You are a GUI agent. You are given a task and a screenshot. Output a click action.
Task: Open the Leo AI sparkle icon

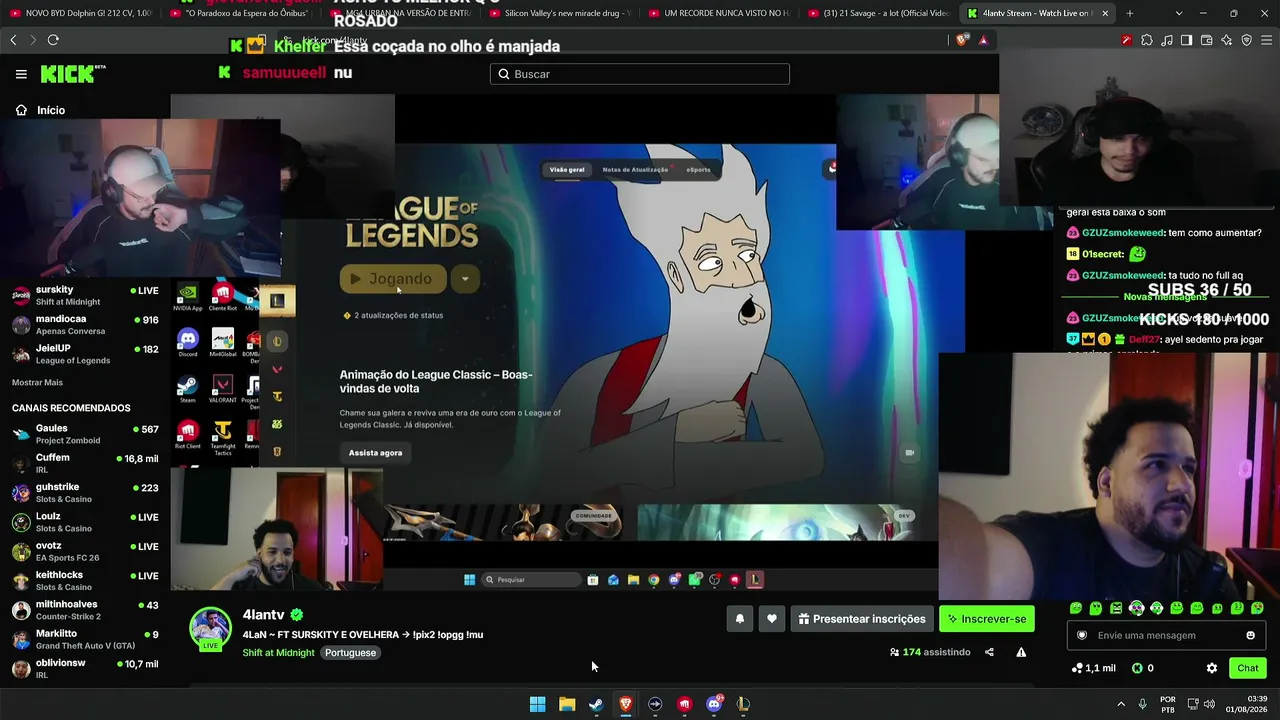click(1226, 40)
